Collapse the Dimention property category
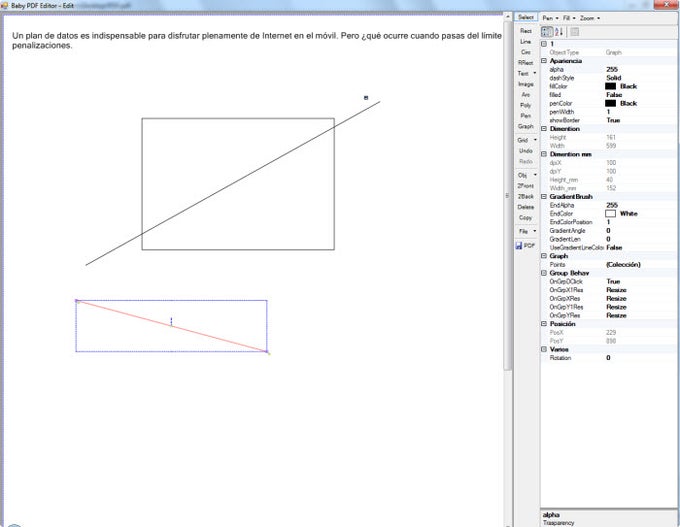 (544, 129)
